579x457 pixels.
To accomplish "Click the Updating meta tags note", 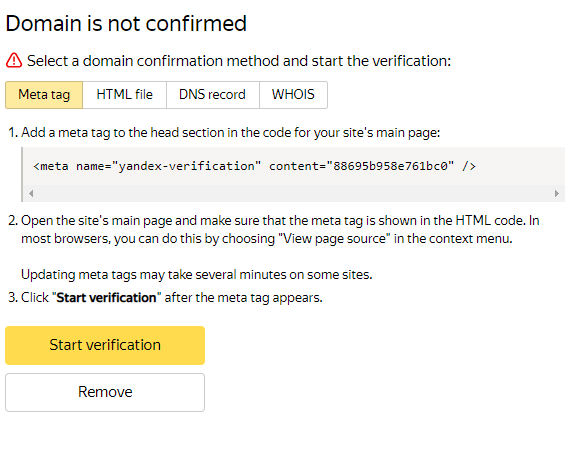I will point(196,275).
